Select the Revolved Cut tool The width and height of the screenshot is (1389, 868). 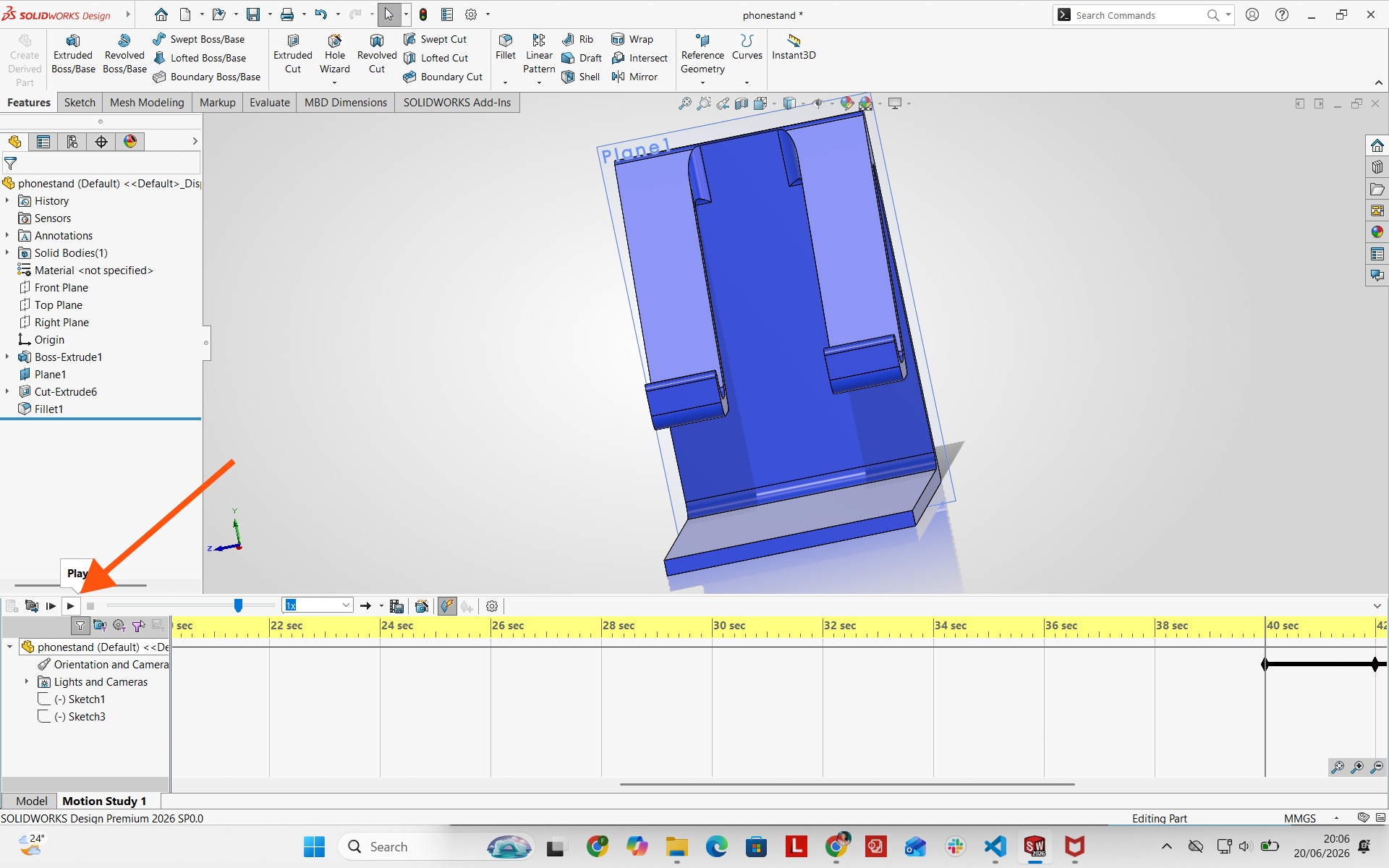point(377,54)
